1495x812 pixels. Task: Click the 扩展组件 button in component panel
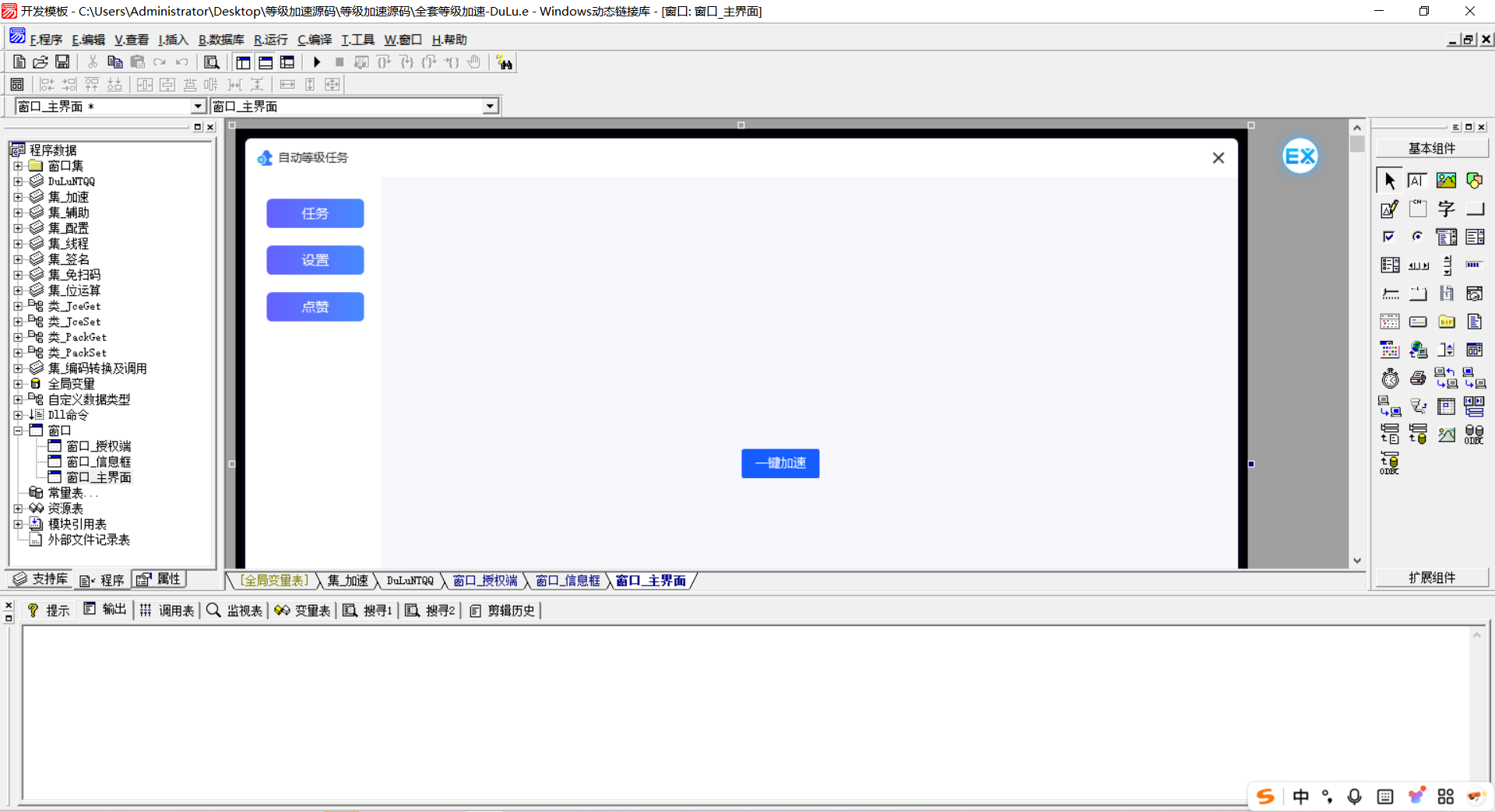1431,578
